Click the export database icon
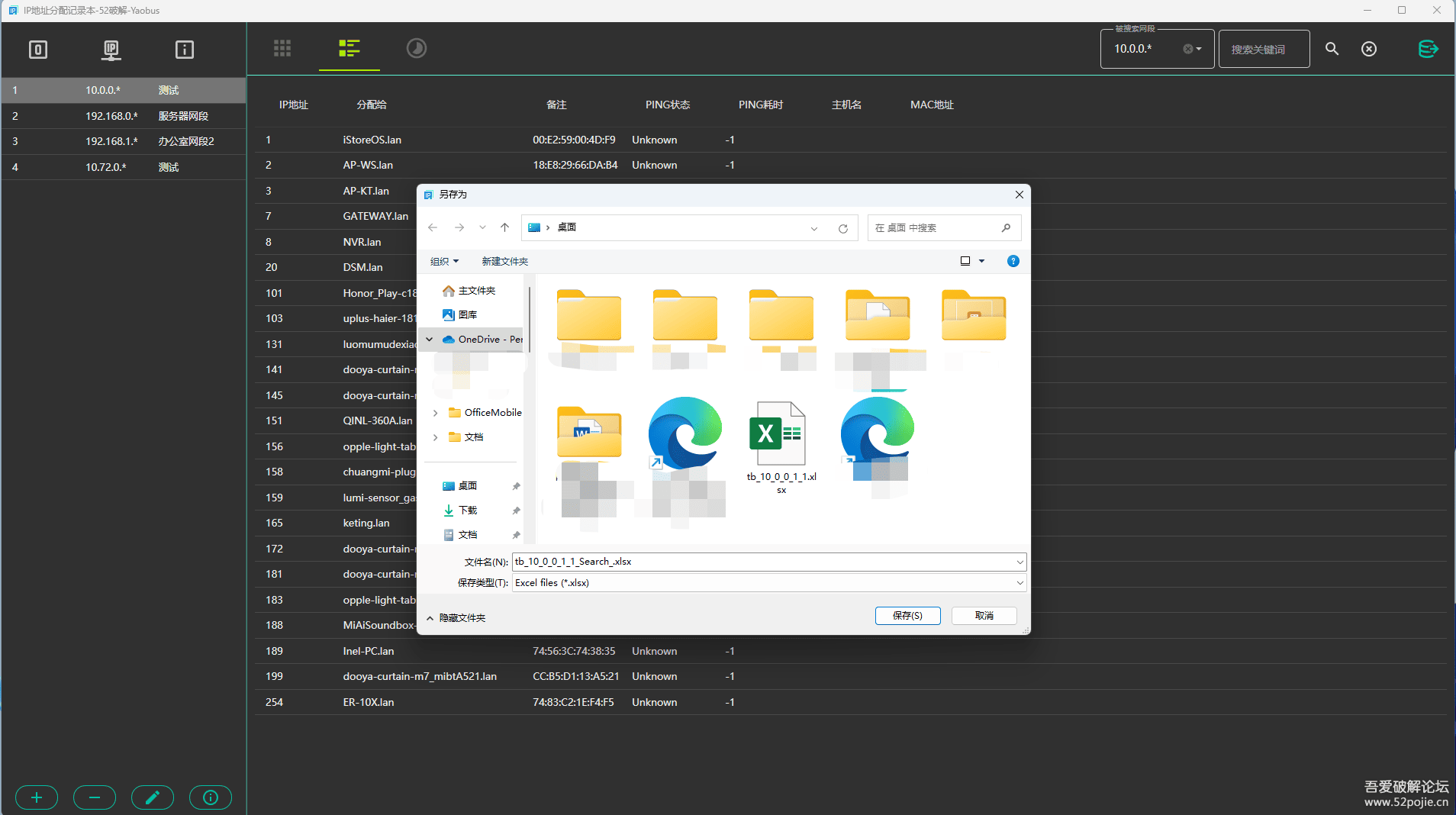Image resolution: width=1456 pixels, height=815 pixels. coord(1427,49)
